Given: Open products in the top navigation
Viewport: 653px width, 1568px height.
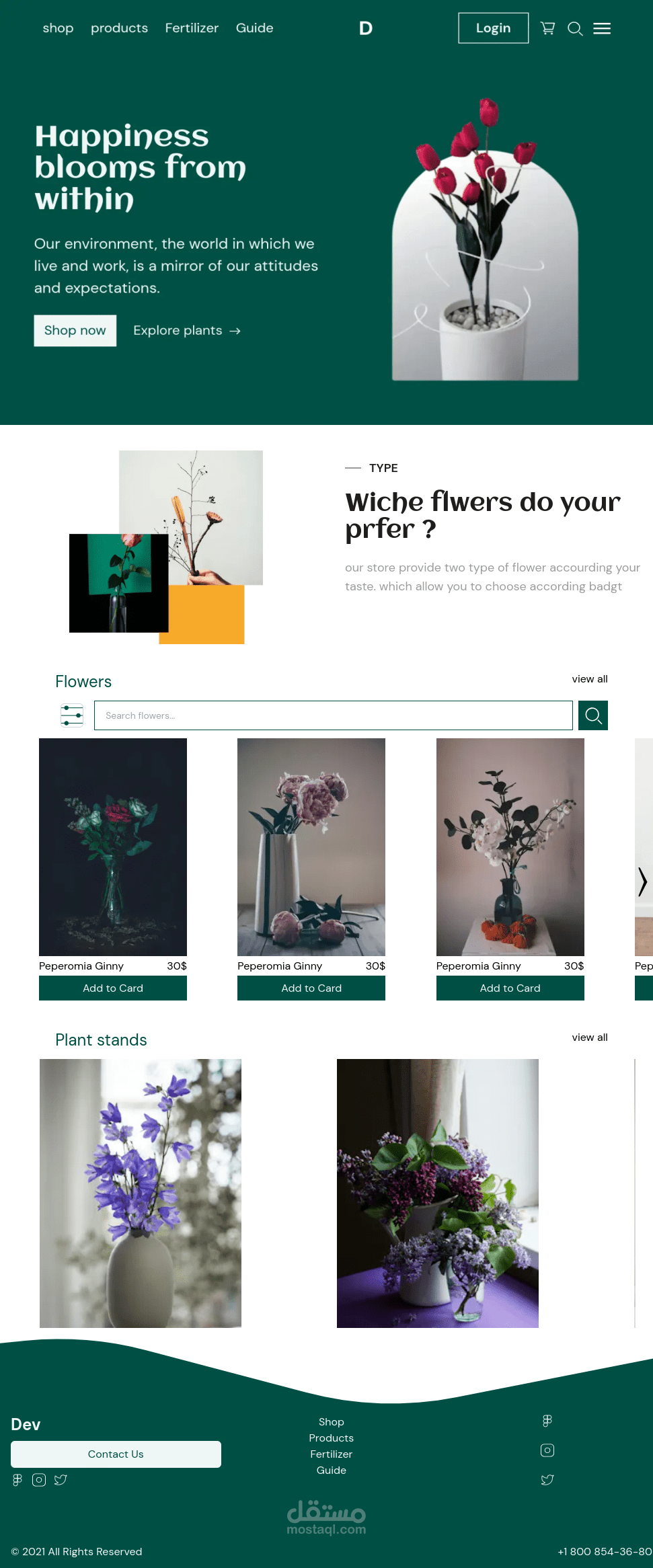Looking at the screenshot, I should pos(119,28).
